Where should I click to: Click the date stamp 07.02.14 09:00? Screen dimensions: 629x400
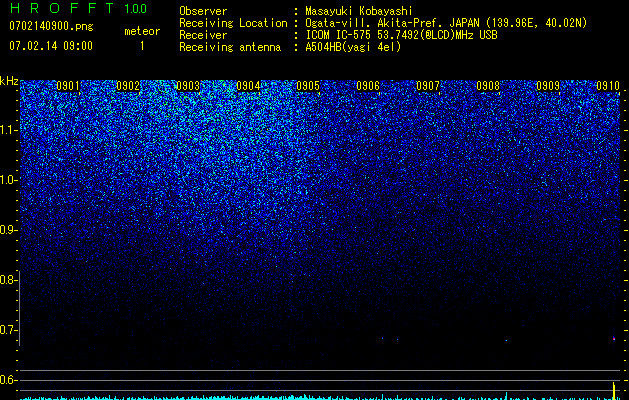click(x=51, y=46)
